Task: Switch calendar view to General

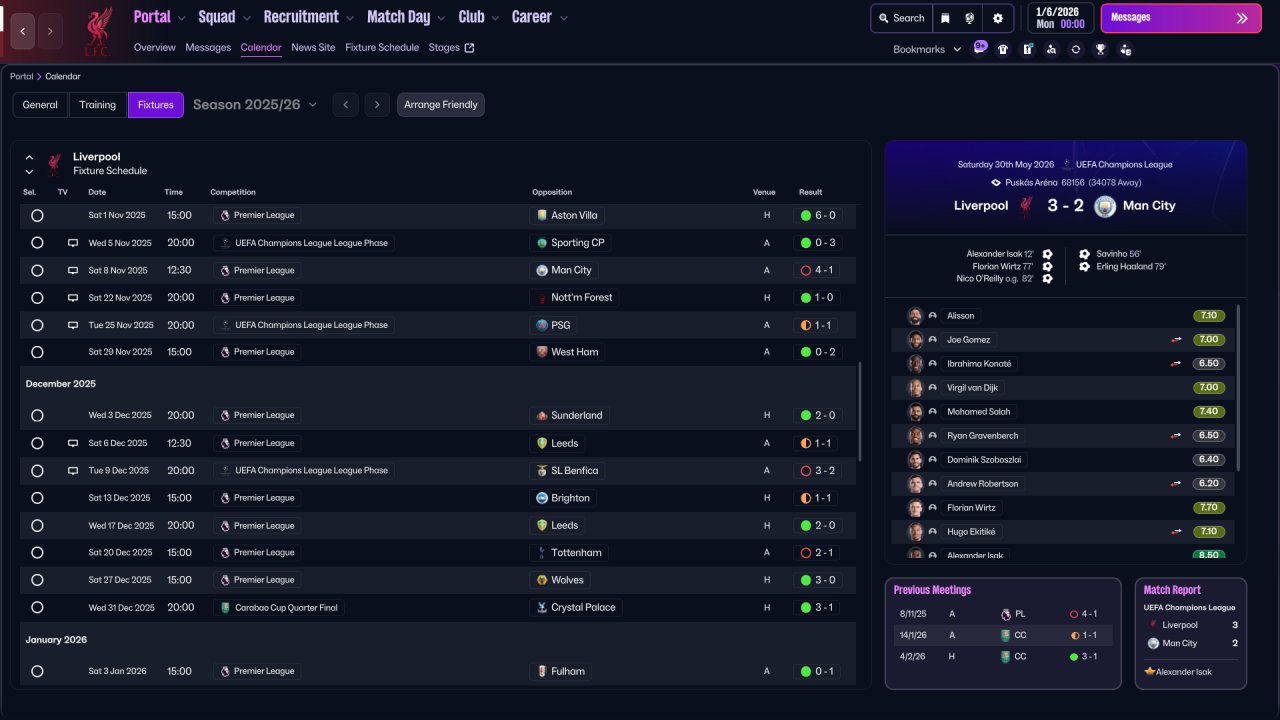Action: (x=40, y=105)
